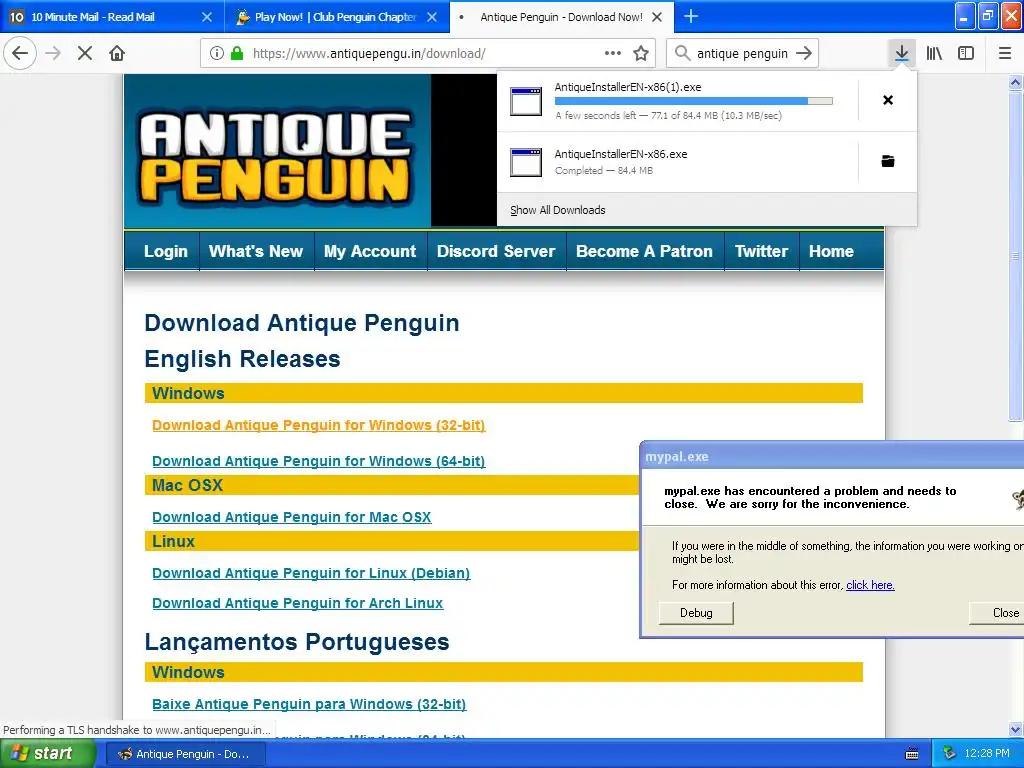Switch to 10 Minute Mail tab
This screenshot has height=768, width=1024.
(x=112, y=17)
